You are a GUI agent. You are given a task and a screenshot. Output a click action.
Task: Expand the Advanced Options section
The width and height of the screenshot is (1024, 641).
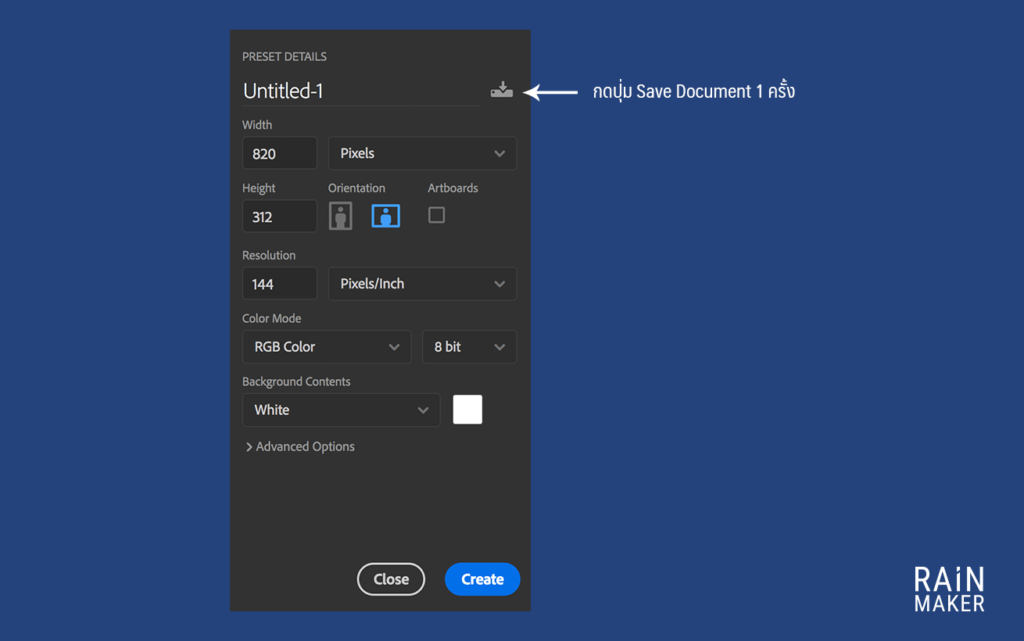point(300,447)
